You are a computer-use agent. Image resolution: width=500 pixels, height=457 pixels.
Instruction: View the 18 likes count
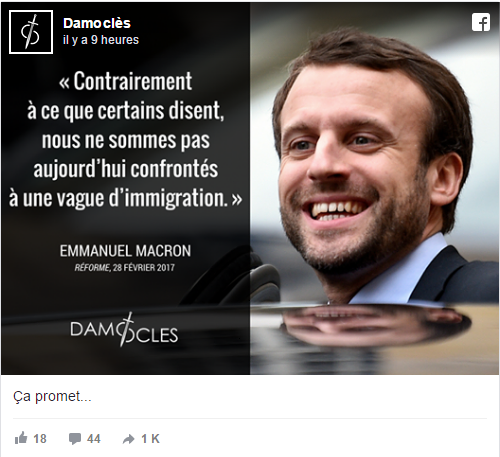coord(40,439)
